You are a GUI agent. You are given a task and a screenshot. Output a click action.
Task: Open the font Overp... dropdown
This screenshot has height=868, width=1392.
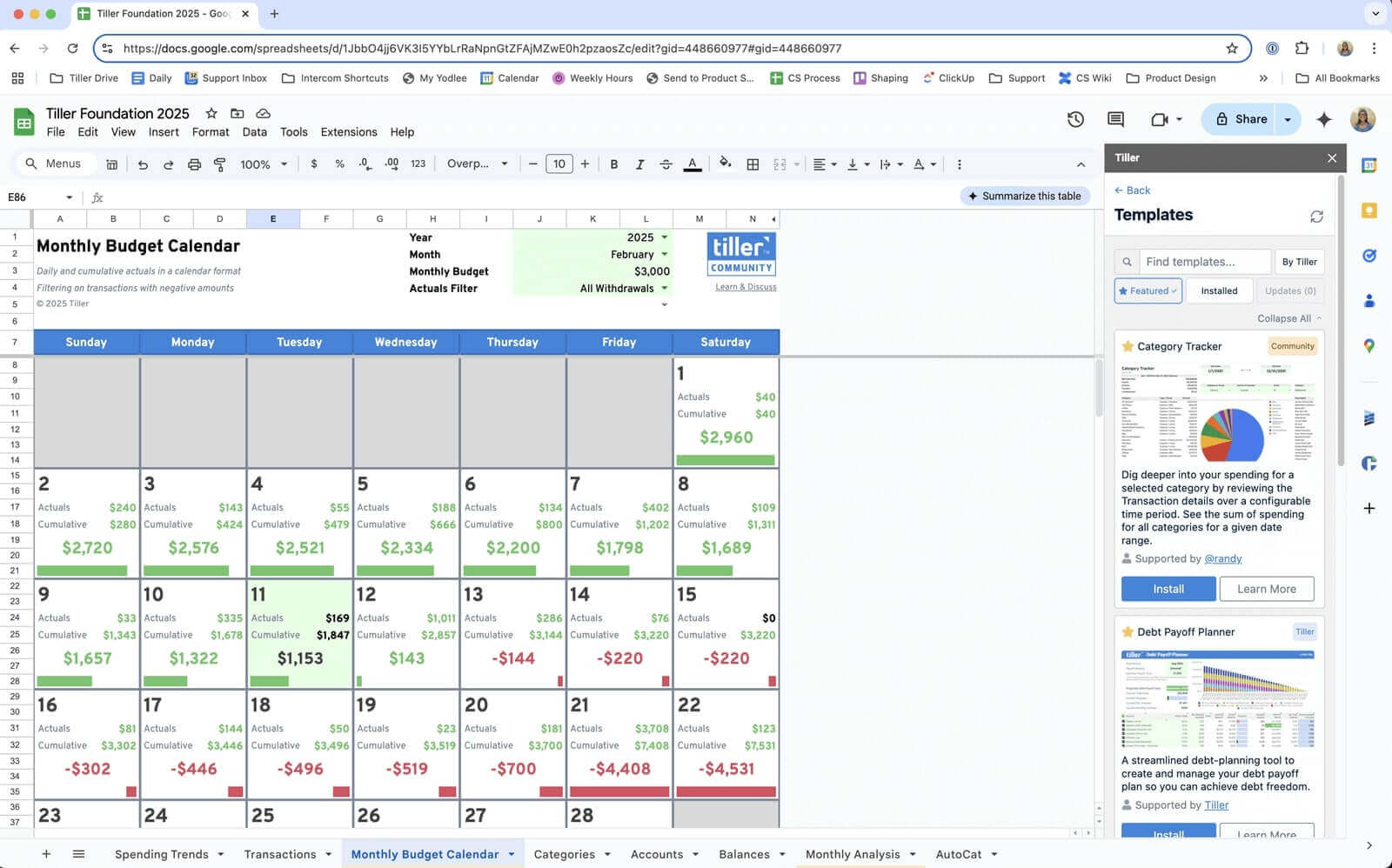point(477,164)
